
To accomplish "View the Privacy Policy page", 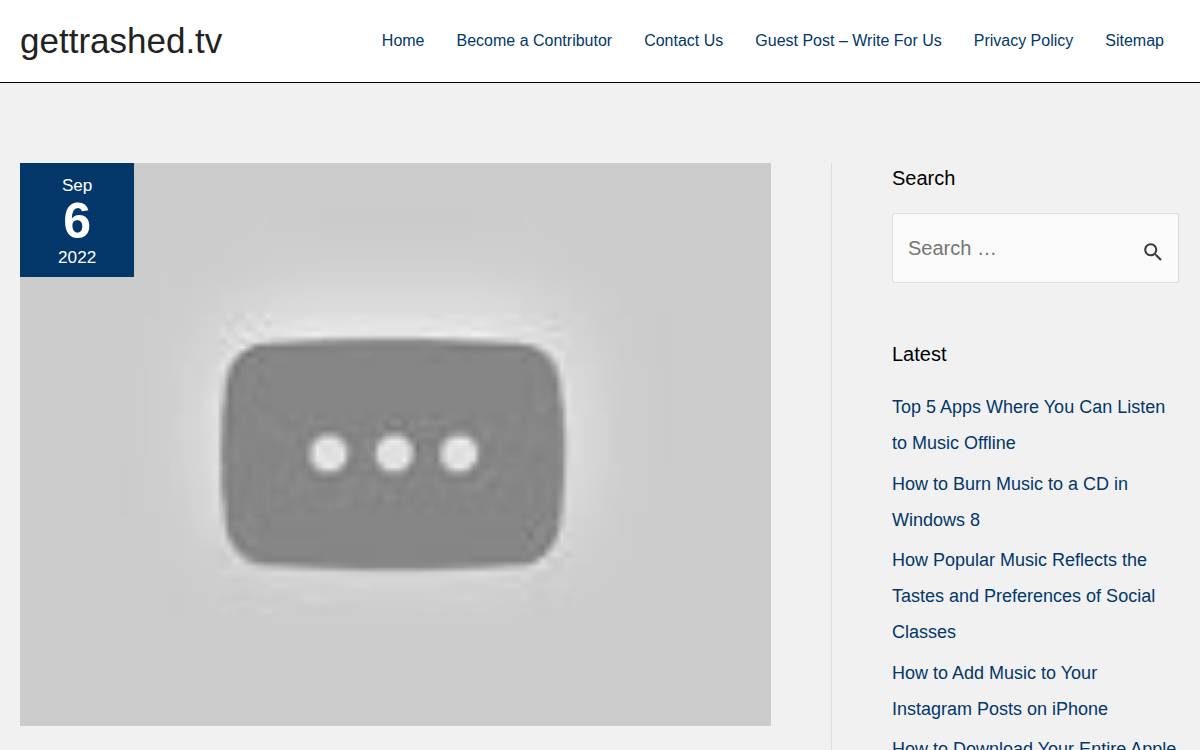I will 1023,41.
